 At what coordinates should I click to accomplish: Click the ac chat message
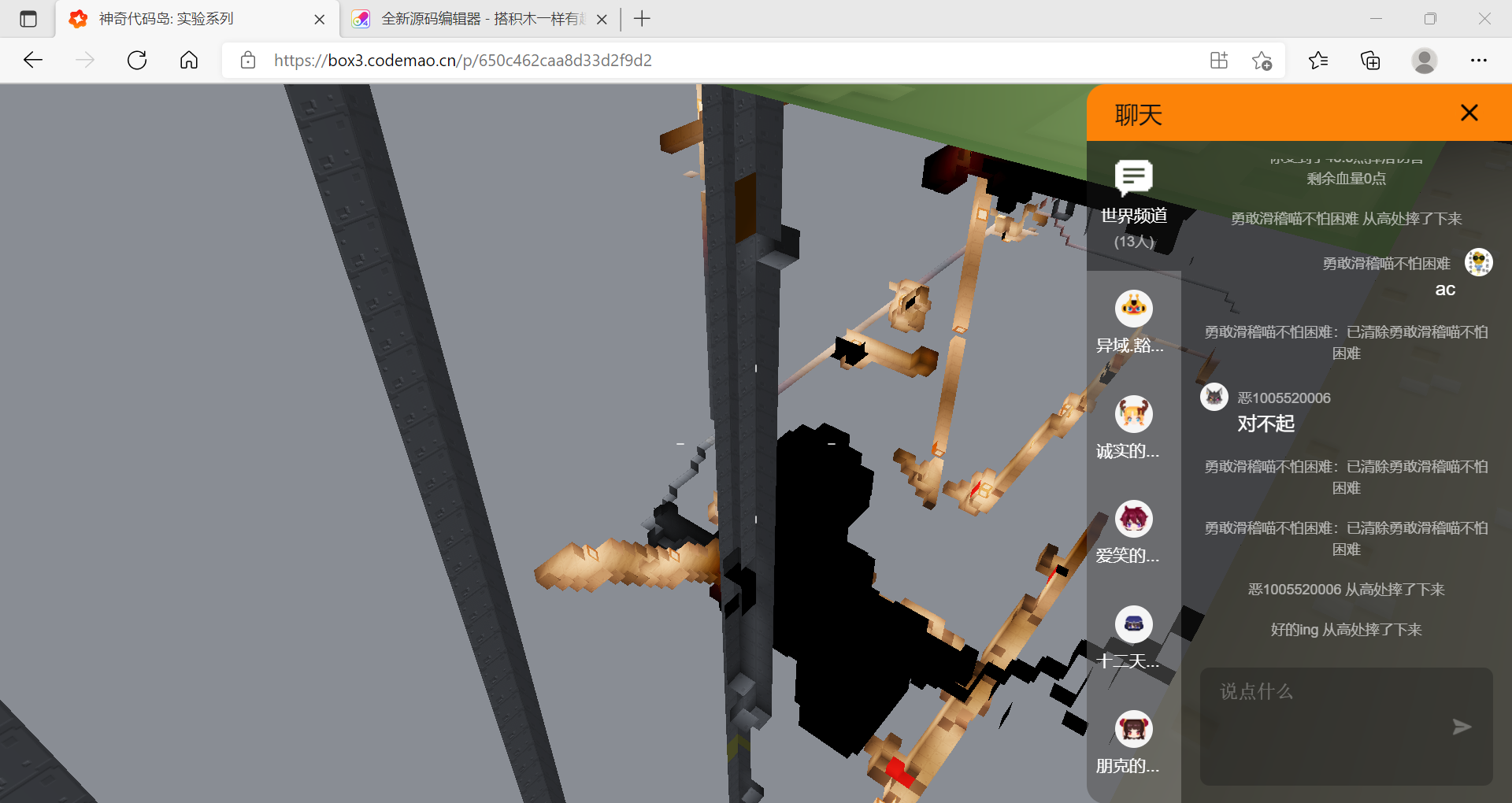[1445, 290]
